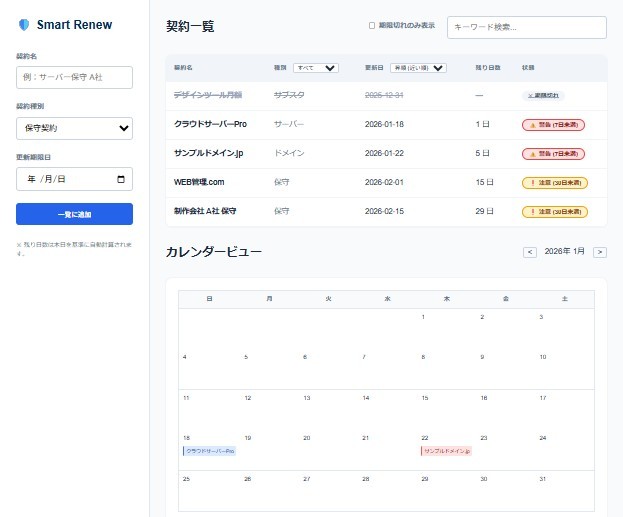The height and width of the screenshot is (517, 623).
Task: Click the サンプルドメイン.jp calendar event on 22nd
Action: 446,451
